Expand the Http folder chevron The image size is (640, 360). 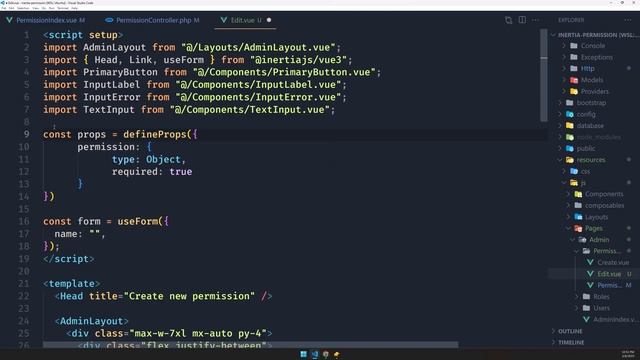(564, 69)
